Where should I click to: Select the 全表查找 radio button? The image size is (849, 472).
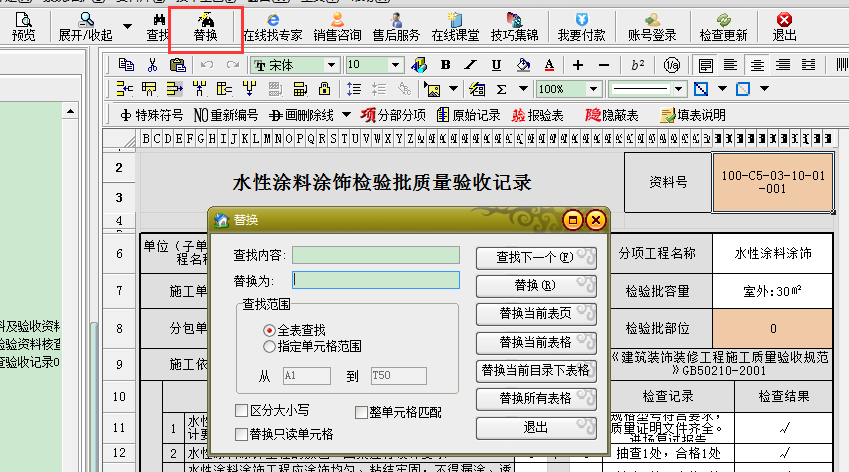(x=269, y=330)
